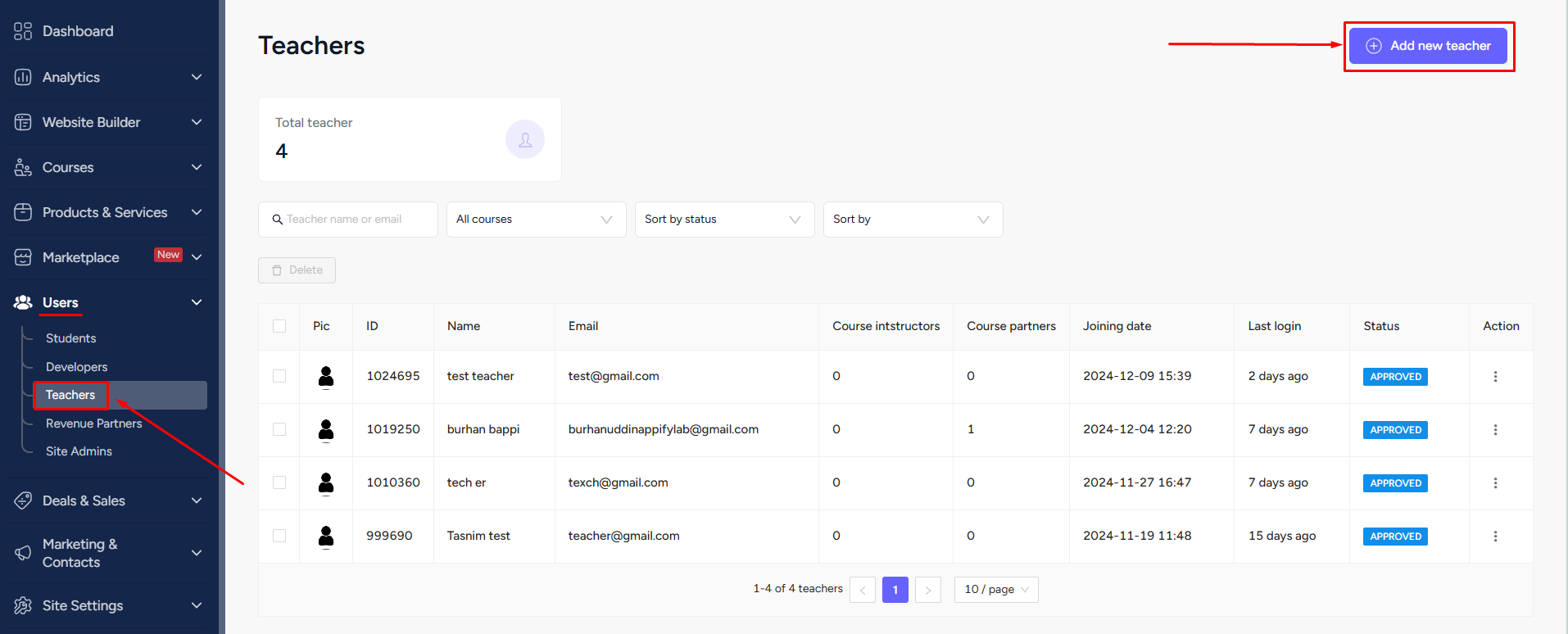The height and width of the screenshot is (634, 1568).
Task: Collapse the Users menu chevron
Action: tap(197, 302)
